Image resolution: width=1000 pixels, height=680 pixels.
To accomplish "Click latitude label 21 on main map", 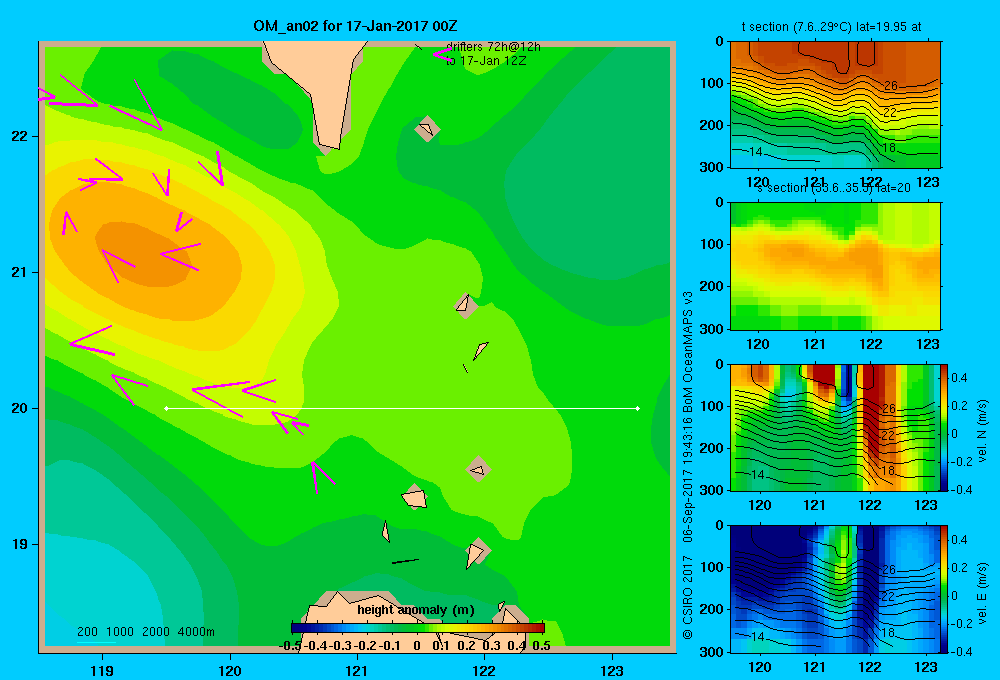I will tap(20, 272).
